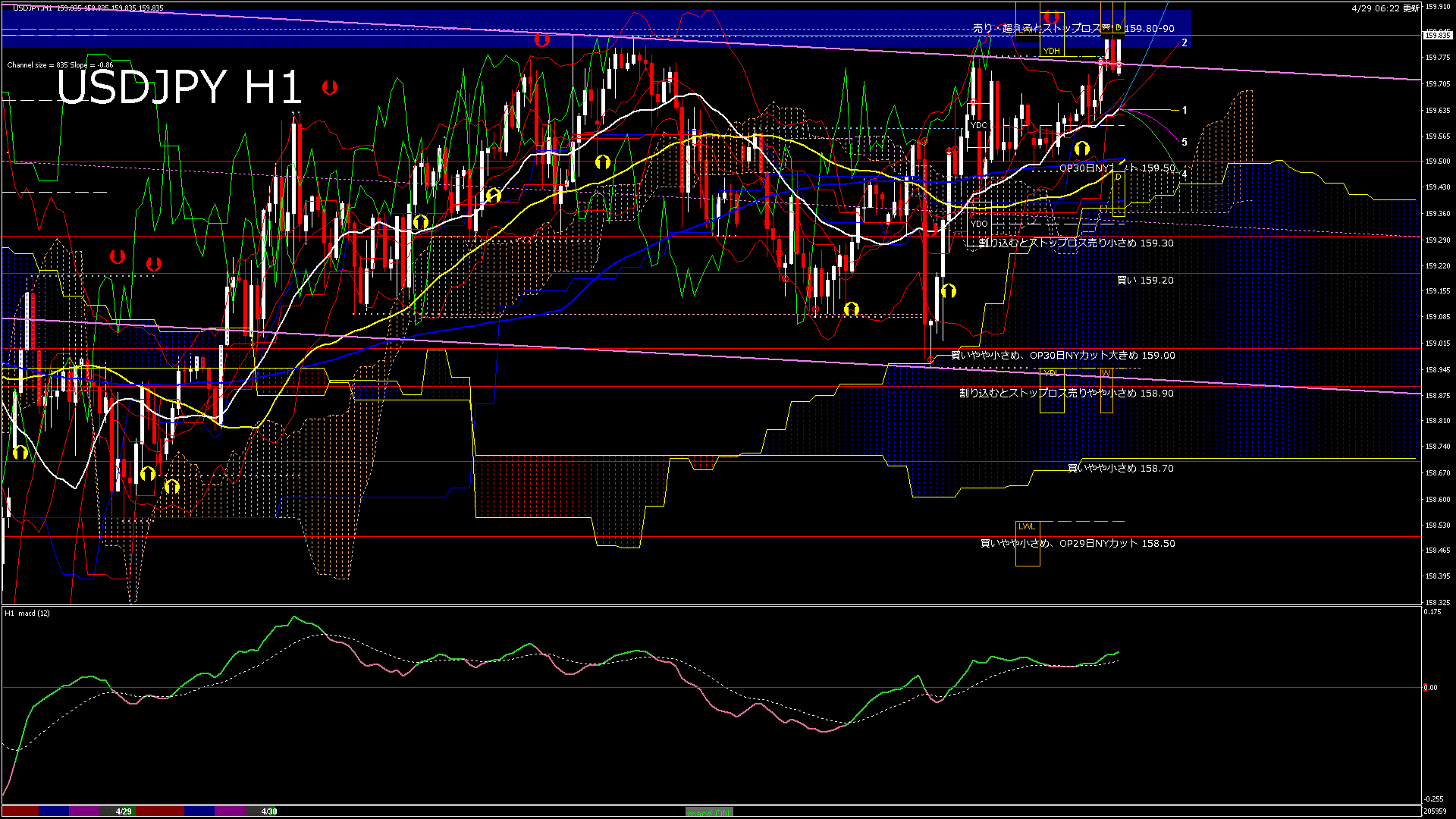Select the 割り込むとストップロス売り小さめ 159.30 label

click(x=1076, y=243)
